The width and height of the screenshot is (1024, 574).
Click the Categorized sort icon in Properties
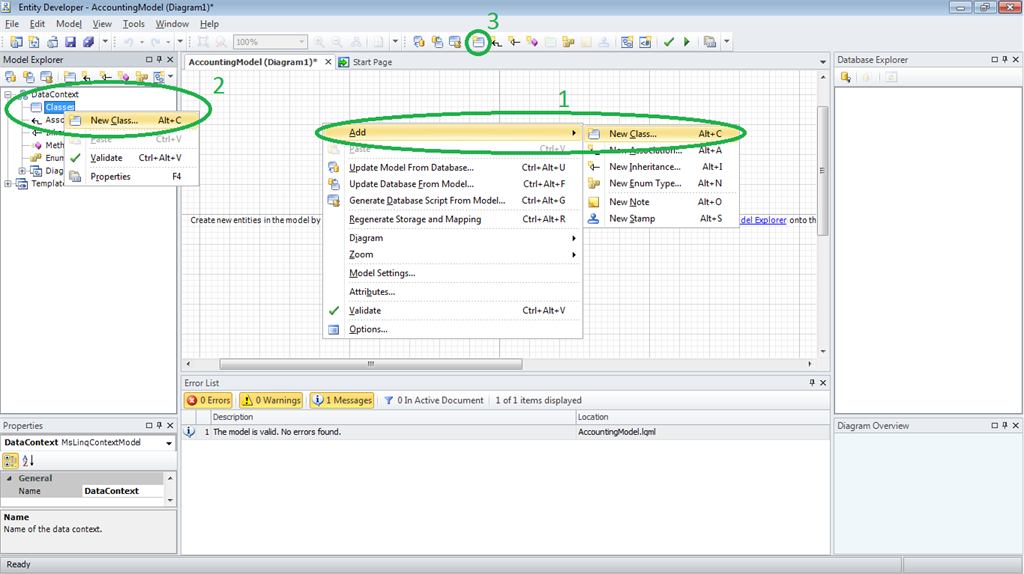[11, 460]
